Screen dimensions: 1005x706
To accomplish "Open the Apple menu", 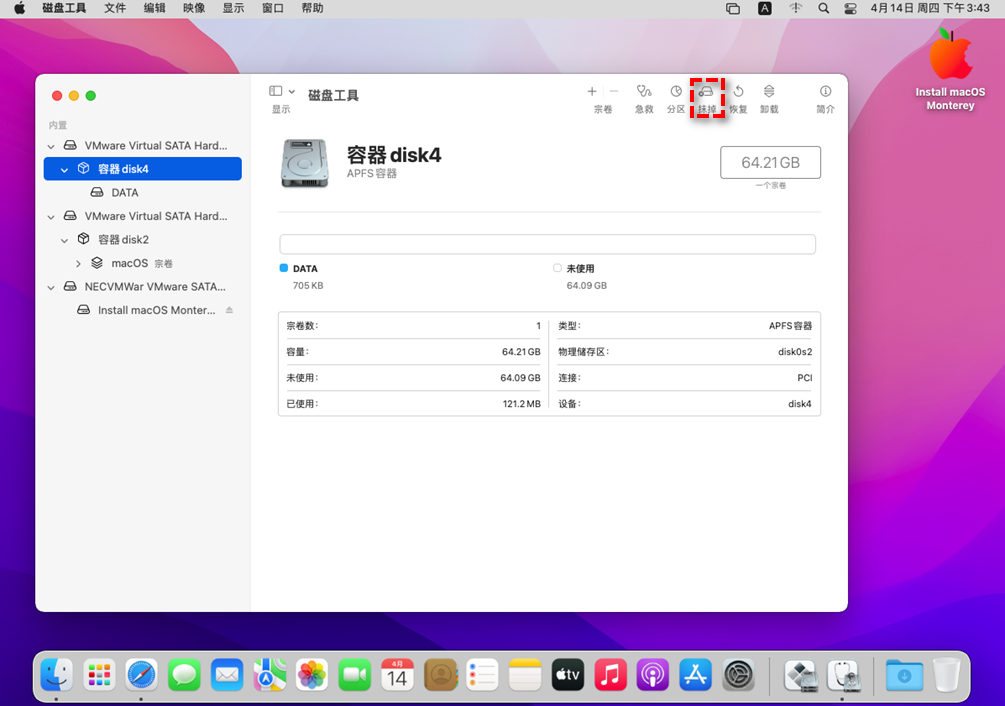I will click(x=19, y=8).
